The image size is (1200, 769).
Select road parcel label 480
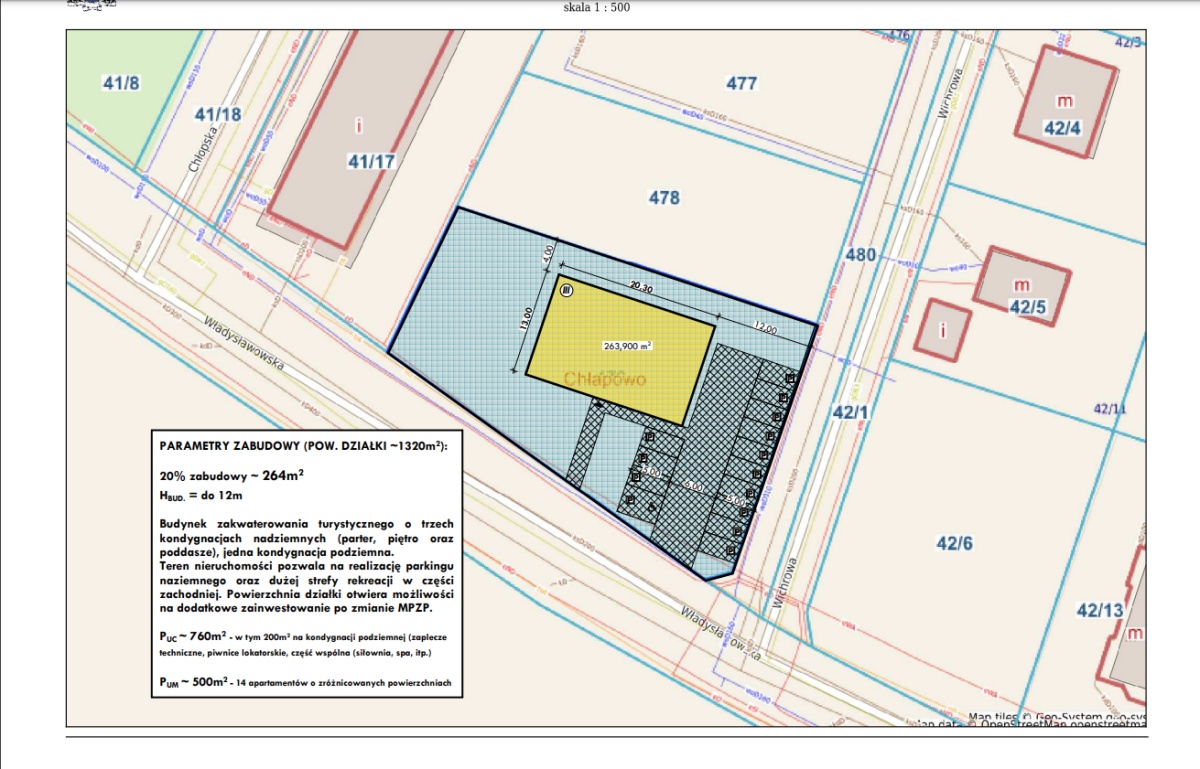pyautogui.click(x=861, y=254)
